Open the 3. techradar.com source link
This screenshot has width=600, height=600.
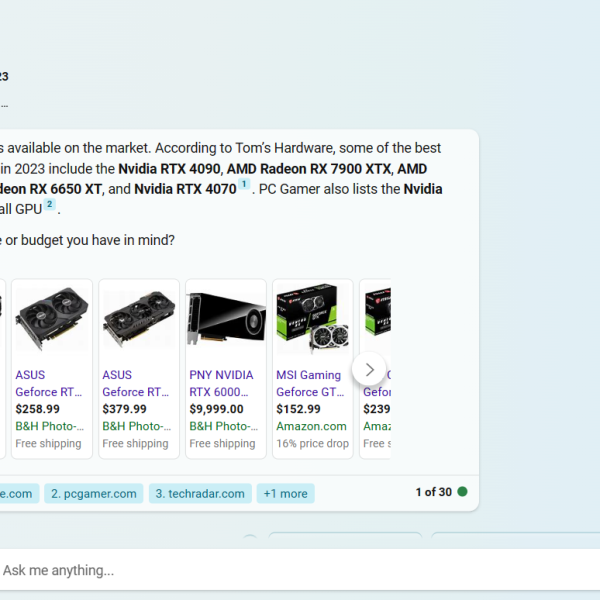click(200, 494)
